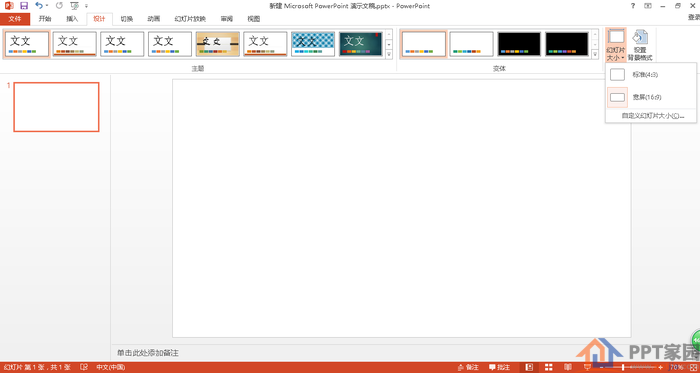The image size is (700, 373).
Task: Open 设置背景格式 format background
Action: point(640,45)
